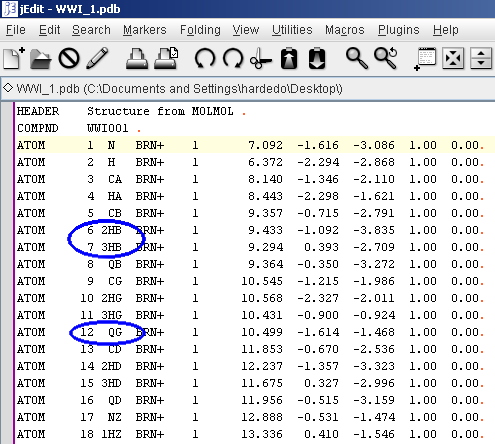Undo the last edit with the counterclockwise arrow
This screenshot has height=444, width=495.
point(205,59)
